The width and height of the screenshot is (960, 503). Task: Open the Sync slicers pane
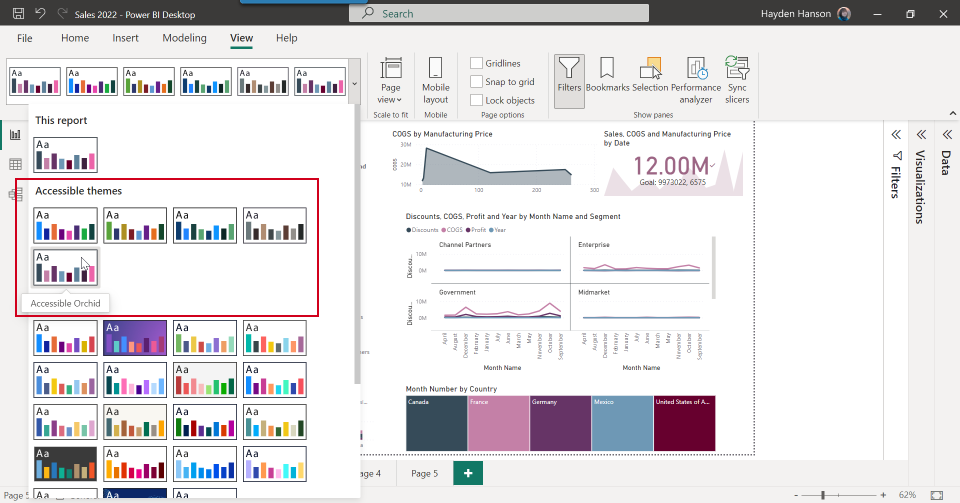737,81
